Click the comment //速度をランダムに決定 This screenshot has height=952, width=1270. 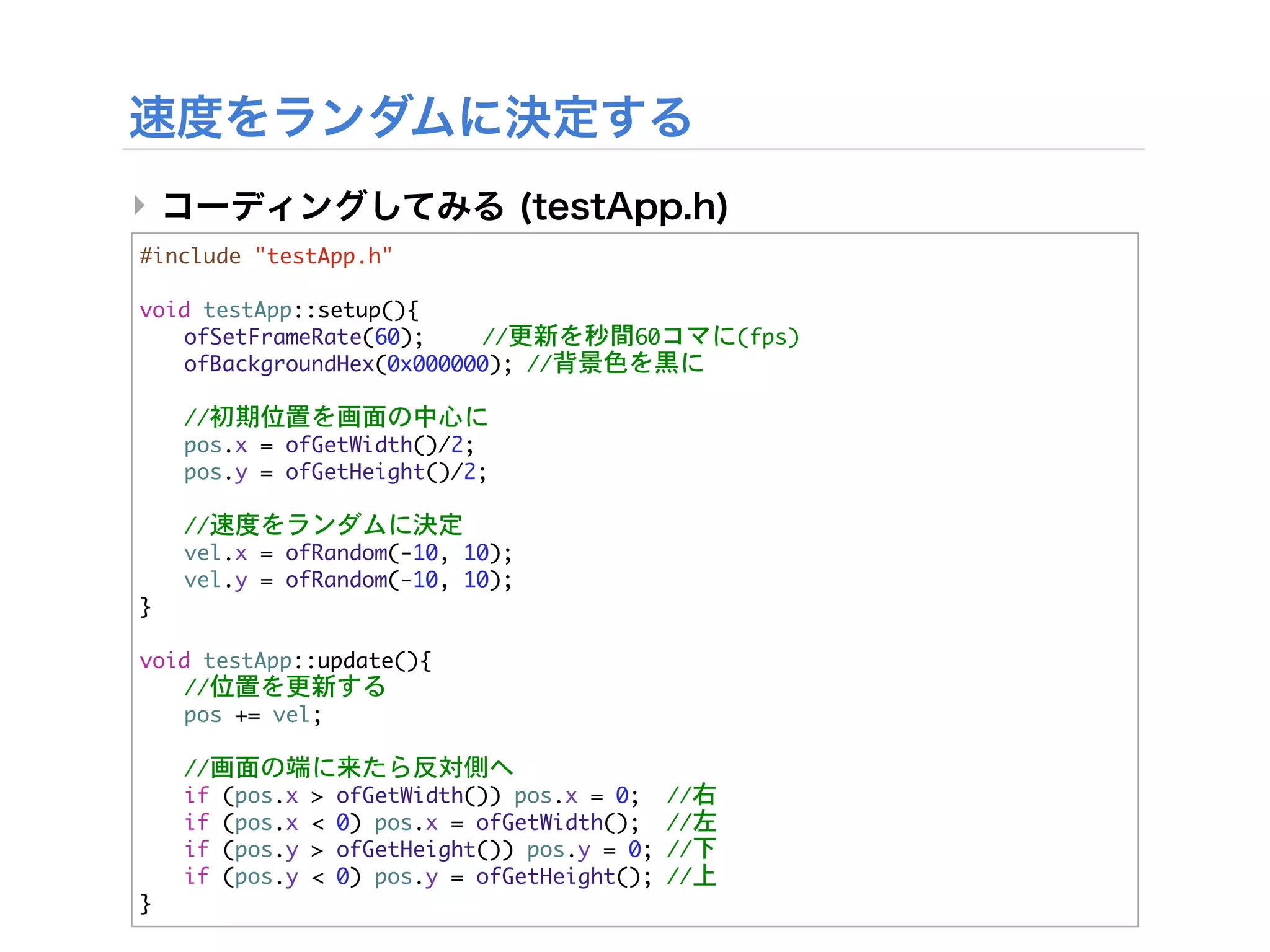pyautogui.click(x=323, y=525)
